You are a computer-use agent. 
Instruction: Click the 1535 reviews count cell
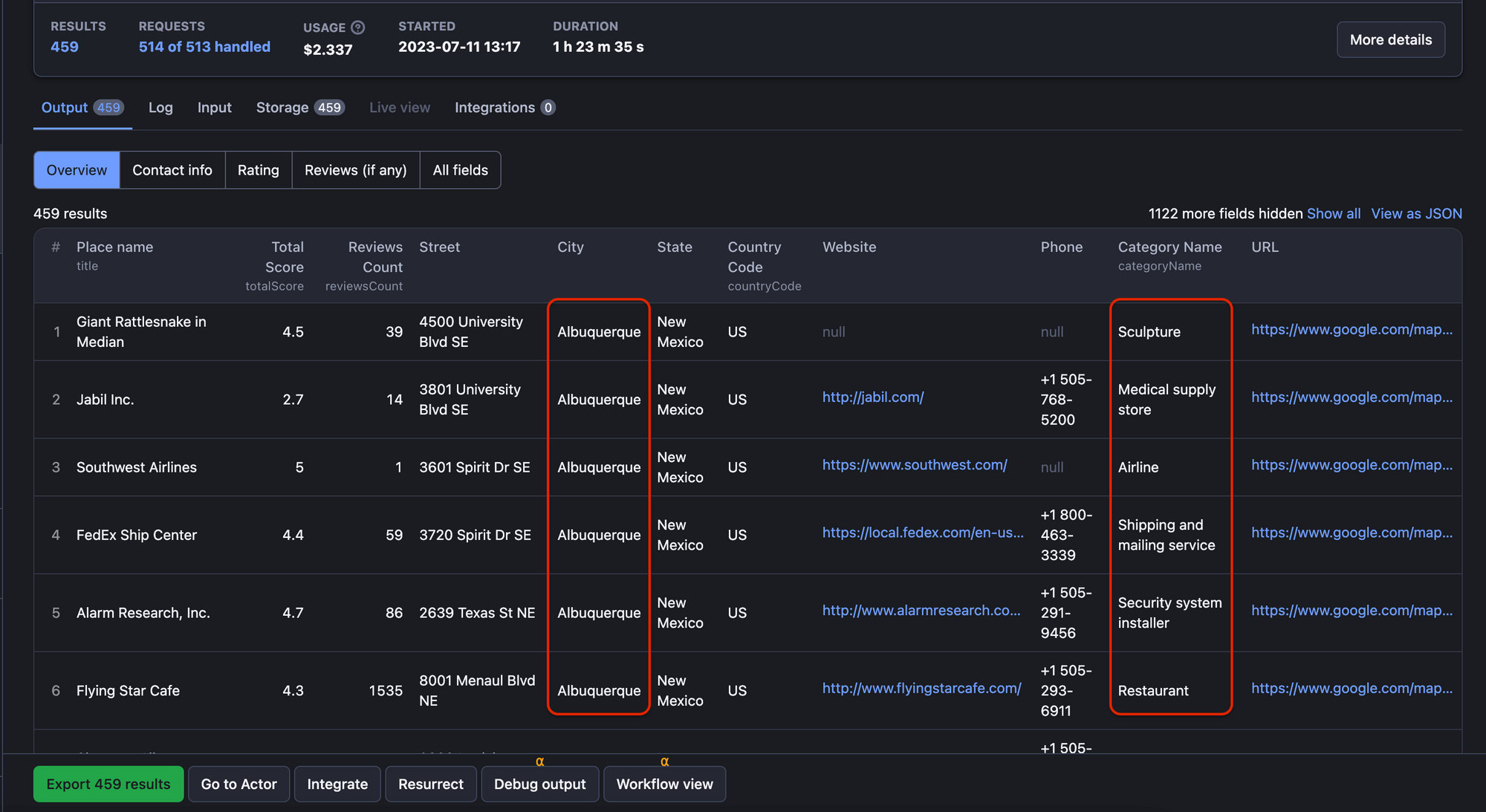386,691
